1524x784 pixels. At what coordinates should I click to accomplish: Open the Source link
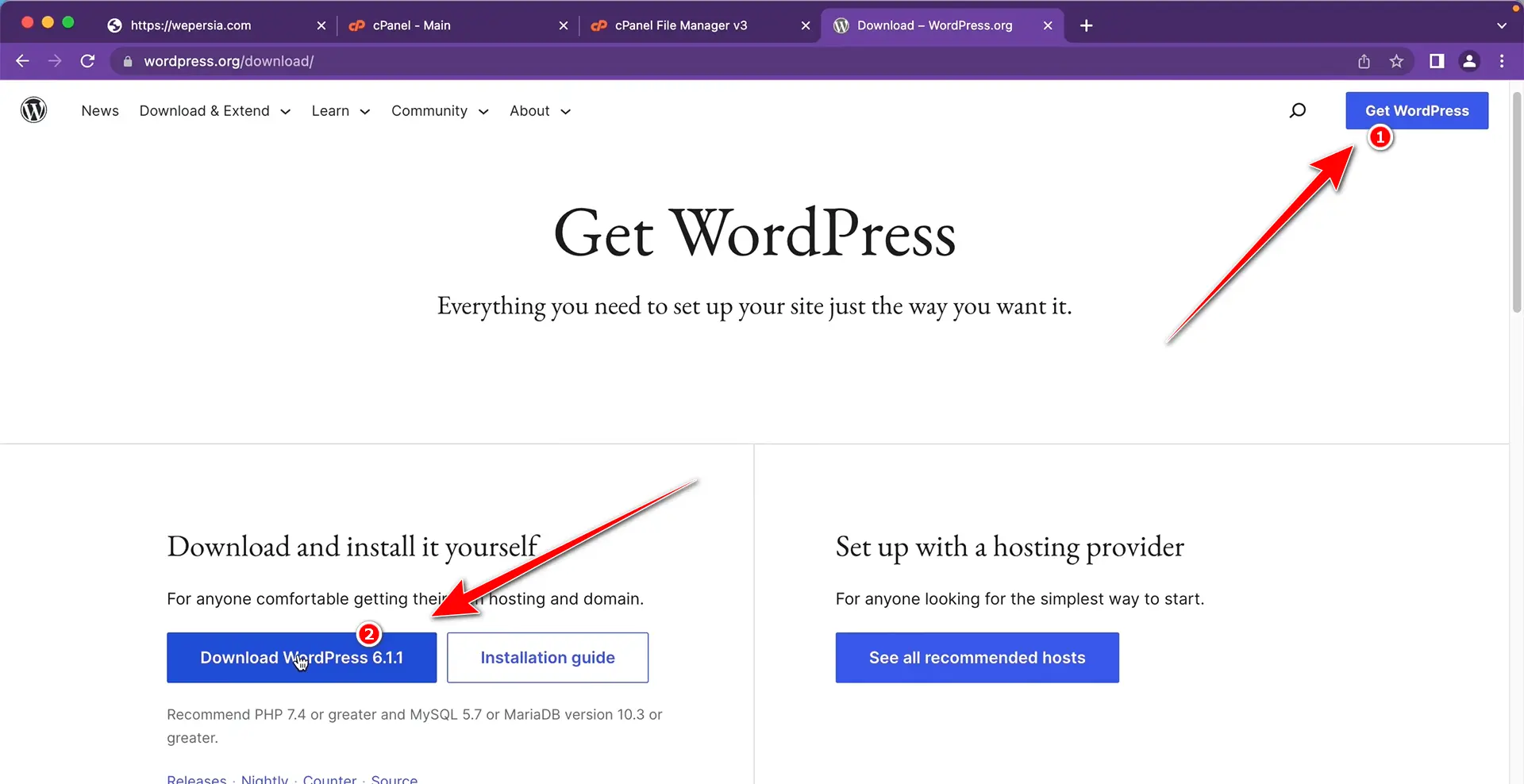tap(394, 779)
